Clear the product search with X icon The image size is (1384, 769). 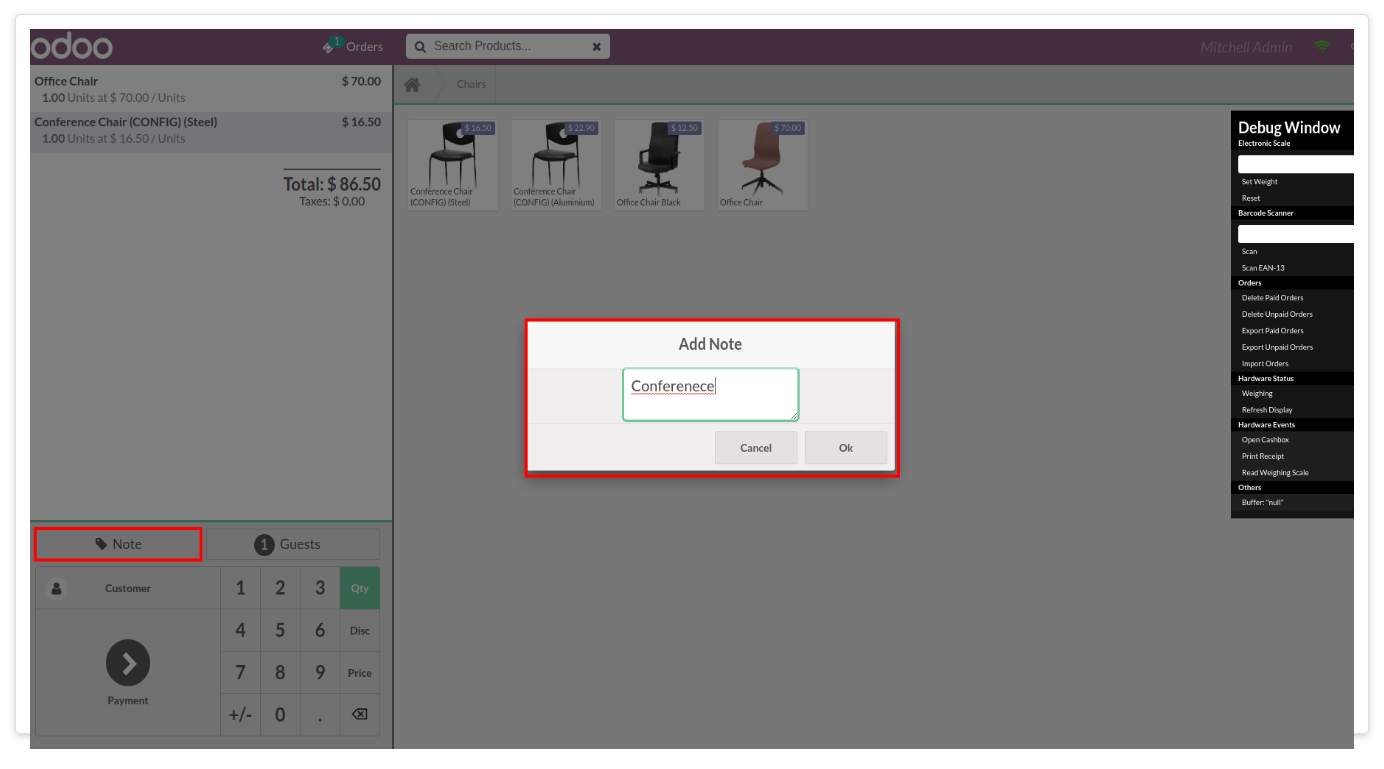point(597,46)
